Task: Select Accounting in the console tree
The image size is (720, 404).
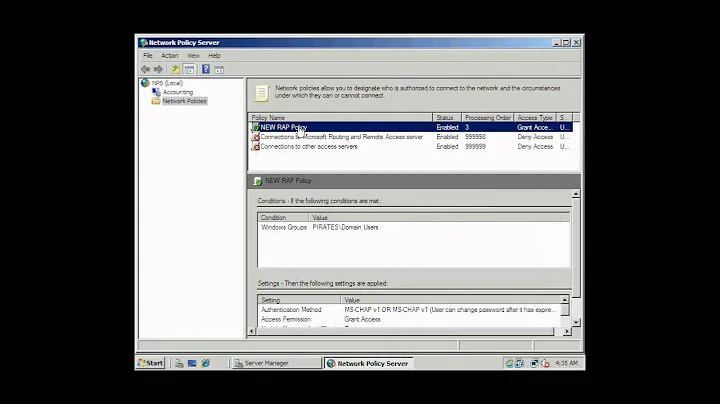Action: [x=178, y=92]
